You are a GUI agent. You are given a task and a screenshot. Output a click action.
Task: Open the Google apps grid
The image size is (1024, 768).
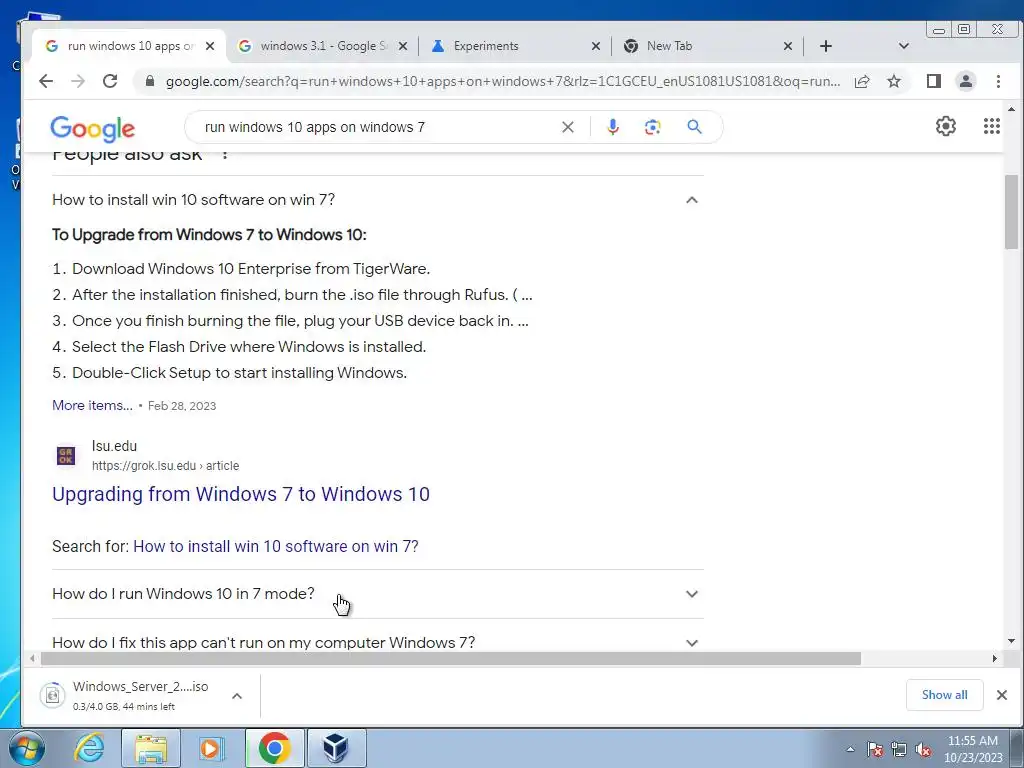(991, 125)
